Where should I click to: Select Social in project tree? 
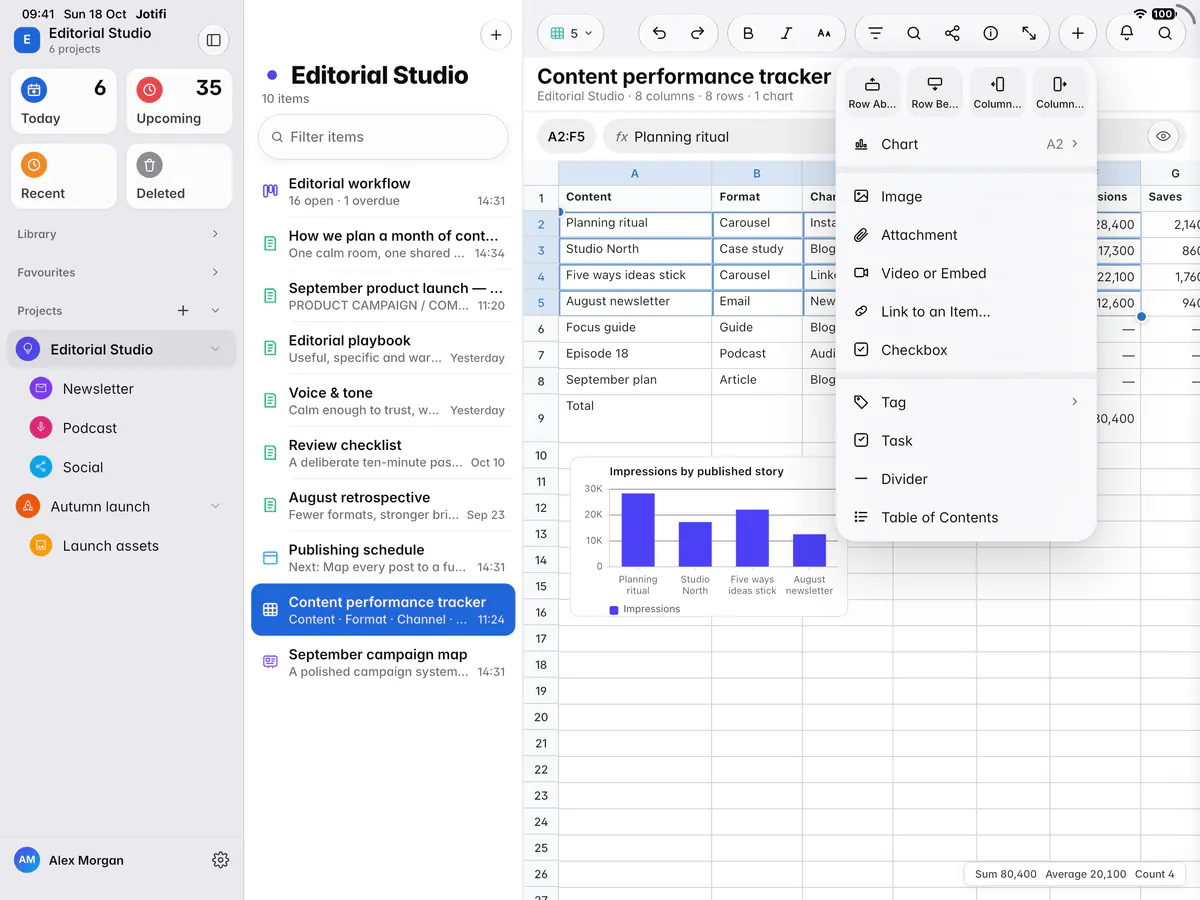[122, 467]
